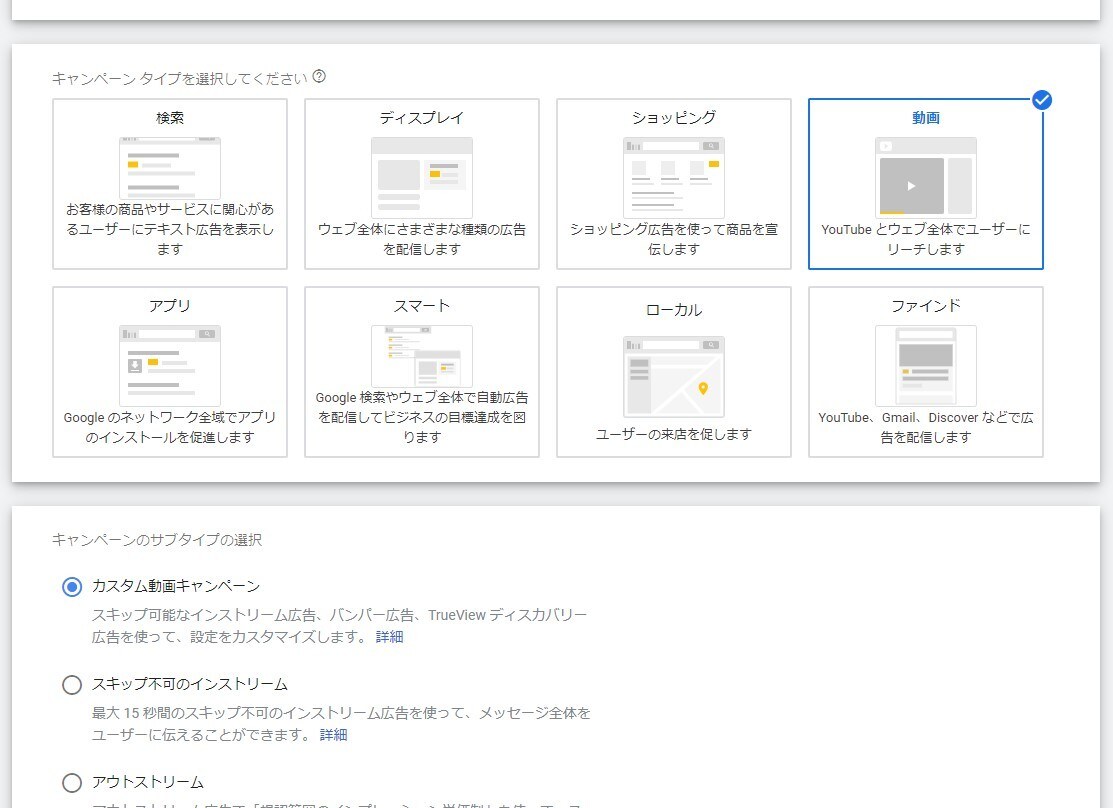The height and width of the screenshot is (808, 1113).
Task: Choose アウトストリーム radio button
Action: pyautogui.click(x=72, y=783)
